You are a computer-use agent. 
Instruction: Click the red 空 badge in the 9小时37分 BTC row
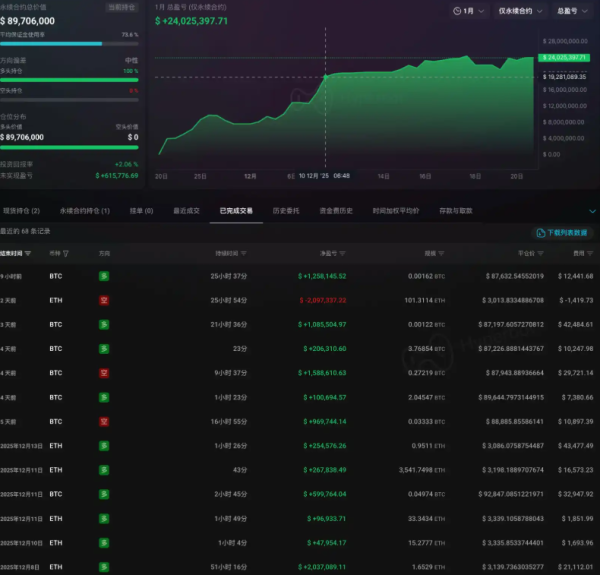(x=104, y=372)
